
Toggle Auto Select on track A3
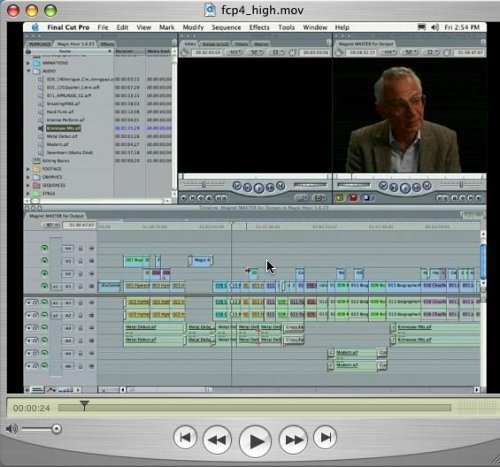[91, 328]
